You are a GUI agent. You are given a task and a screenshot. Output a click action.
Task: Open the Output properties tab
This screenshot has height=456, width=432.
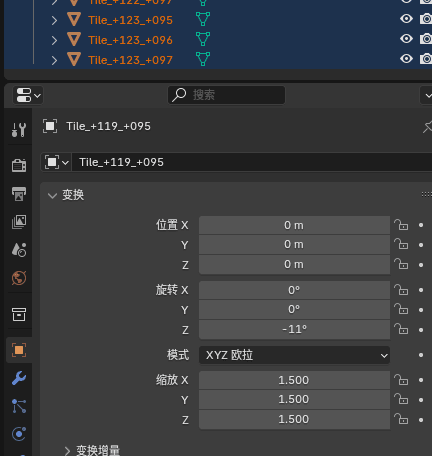19,194
